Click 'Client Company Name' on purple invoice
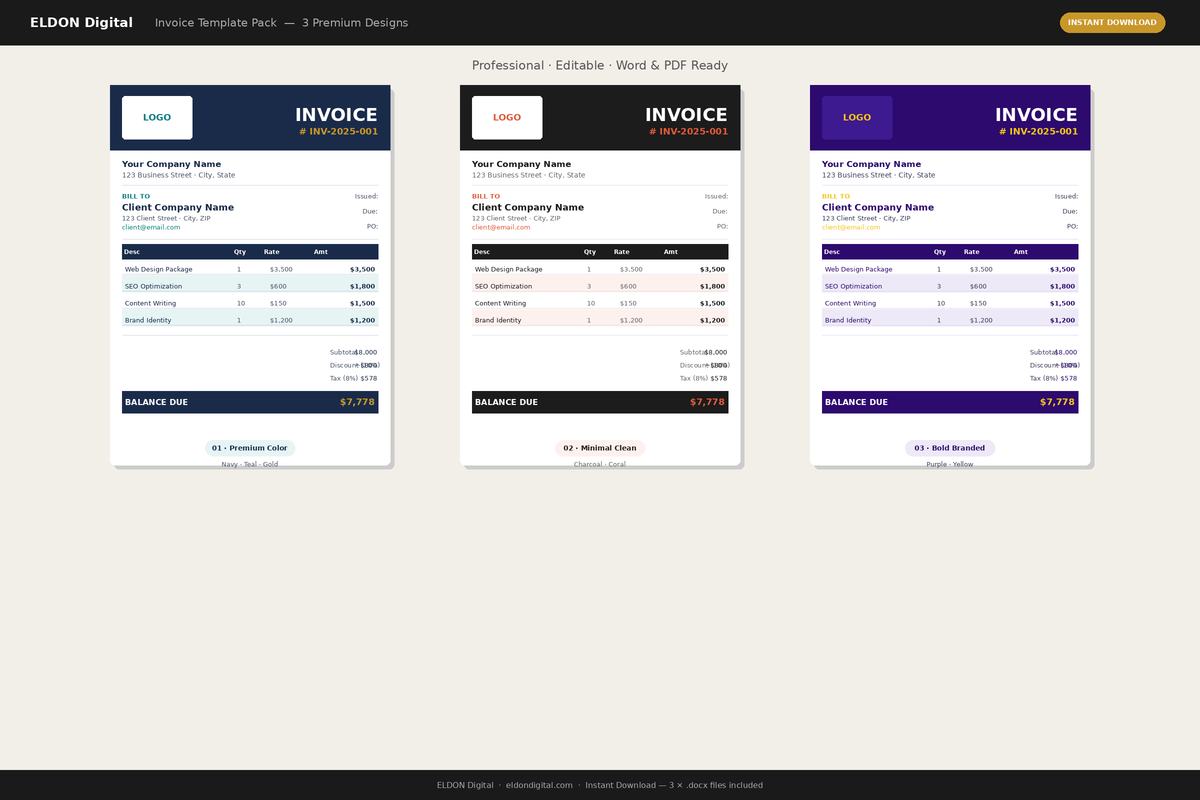This screenshot has width=1200, height=800. click(x=878, y=207)
